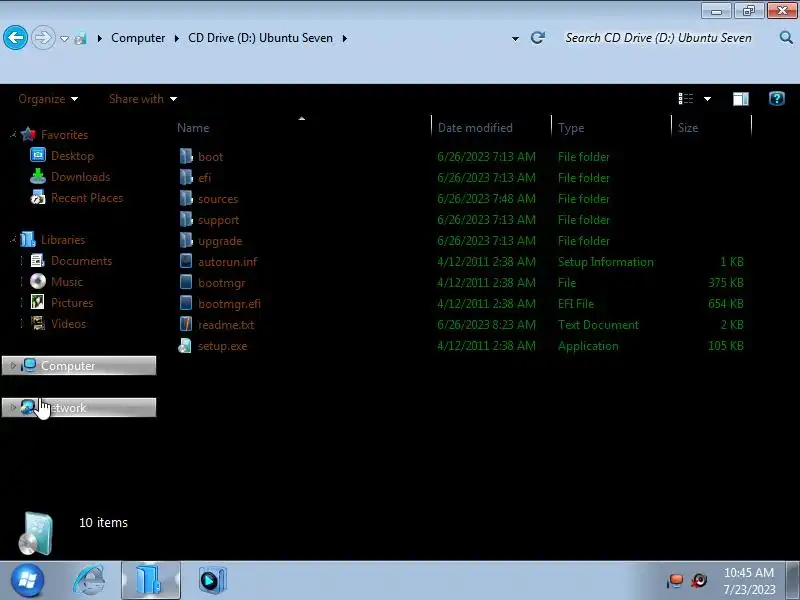800x600 pixels.
Task: Change view using the view icon
Action: click(686, 98)
